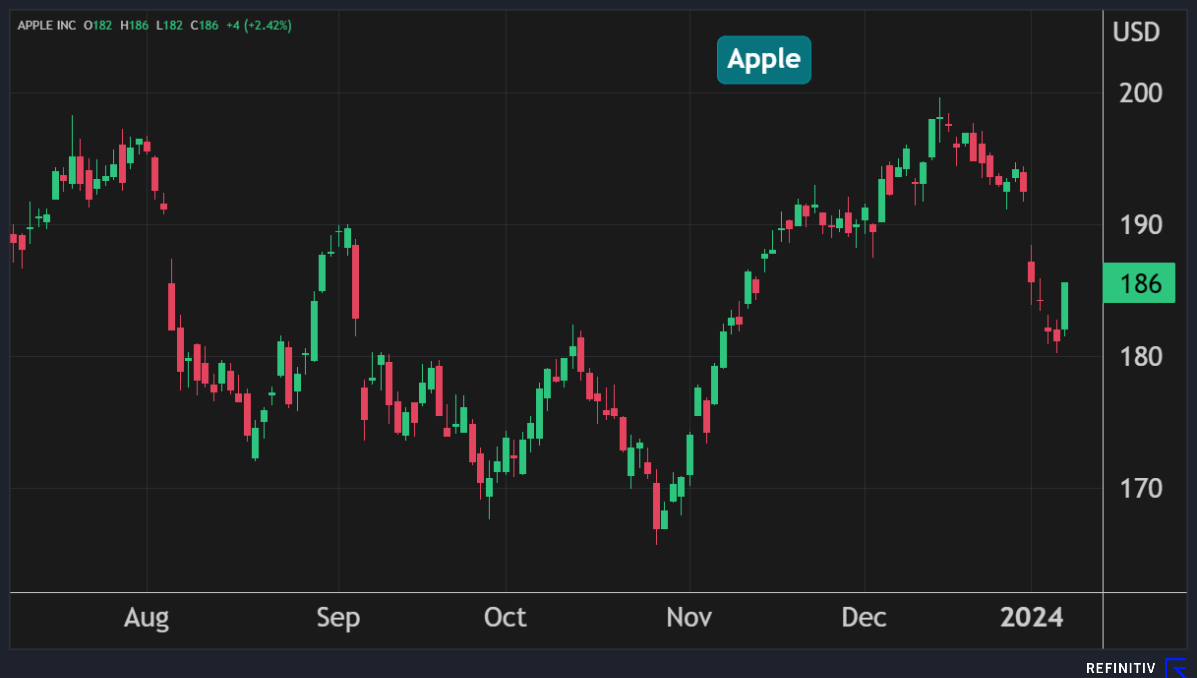Image resolution: width=1197 pixels, height=678 pixels.
Task: Select the 2024 marker on time axis
Action: (1032, 618)
